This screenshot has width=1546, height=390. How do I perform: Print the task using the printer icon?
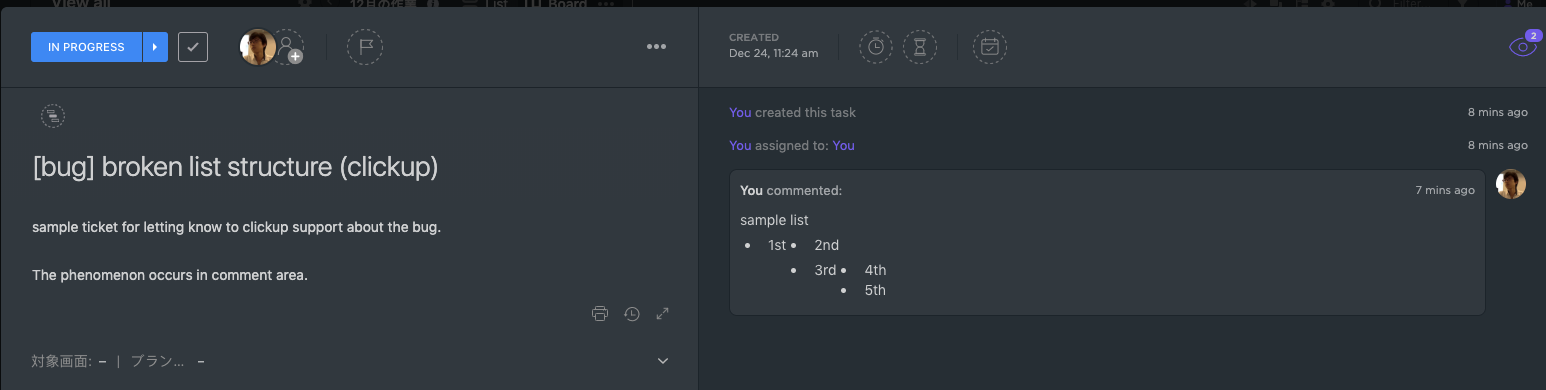(600, 313)
